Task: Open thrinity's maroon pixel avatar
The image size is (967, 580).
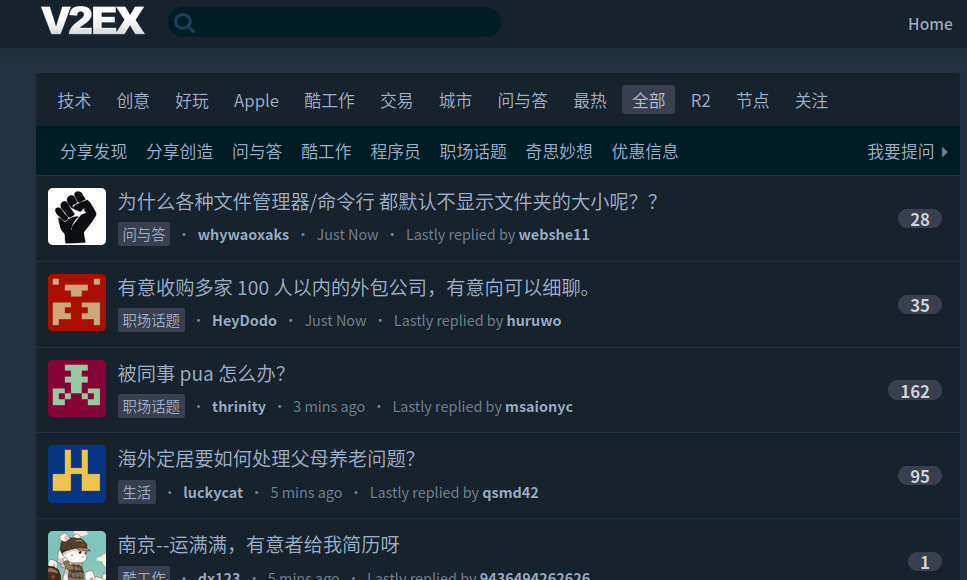Action: pos(77,388)
